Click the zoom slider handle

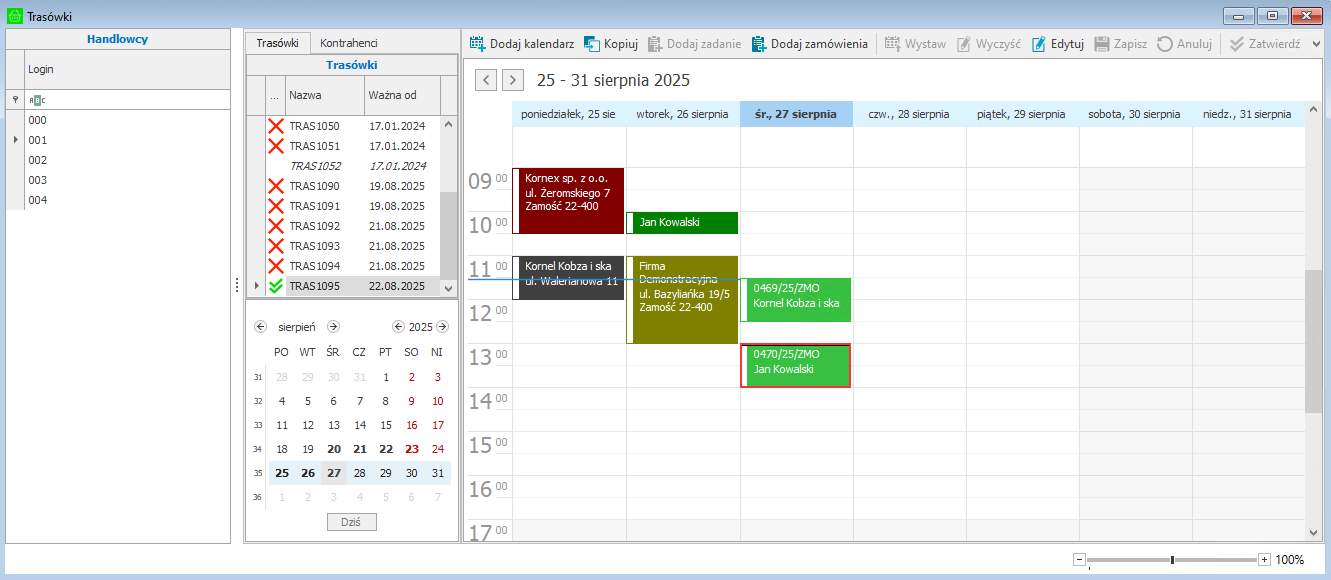pyautogui.click(x=1172, y=560)
